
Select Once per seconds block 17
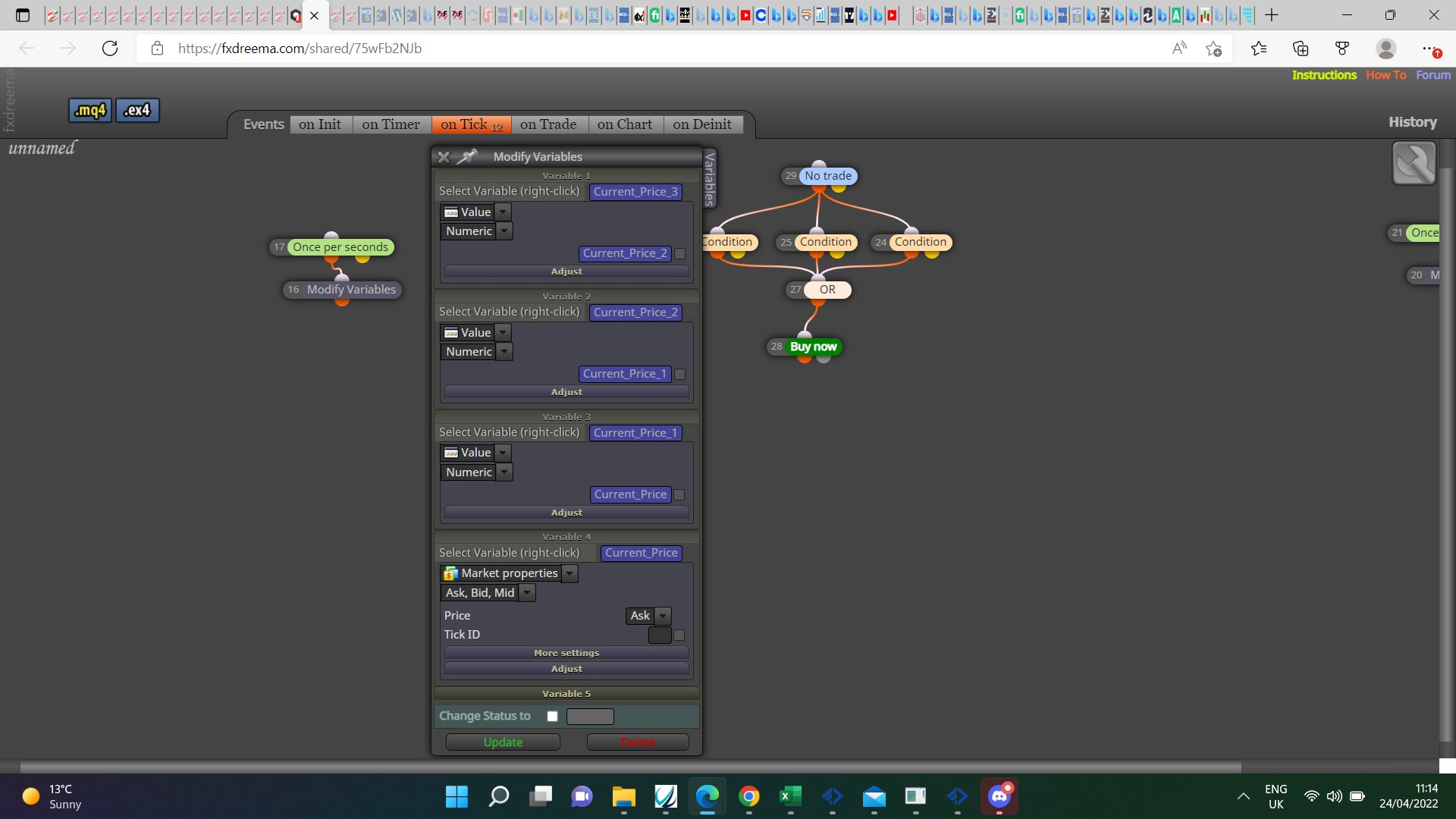pyautogui.click(x=340, y=247)
